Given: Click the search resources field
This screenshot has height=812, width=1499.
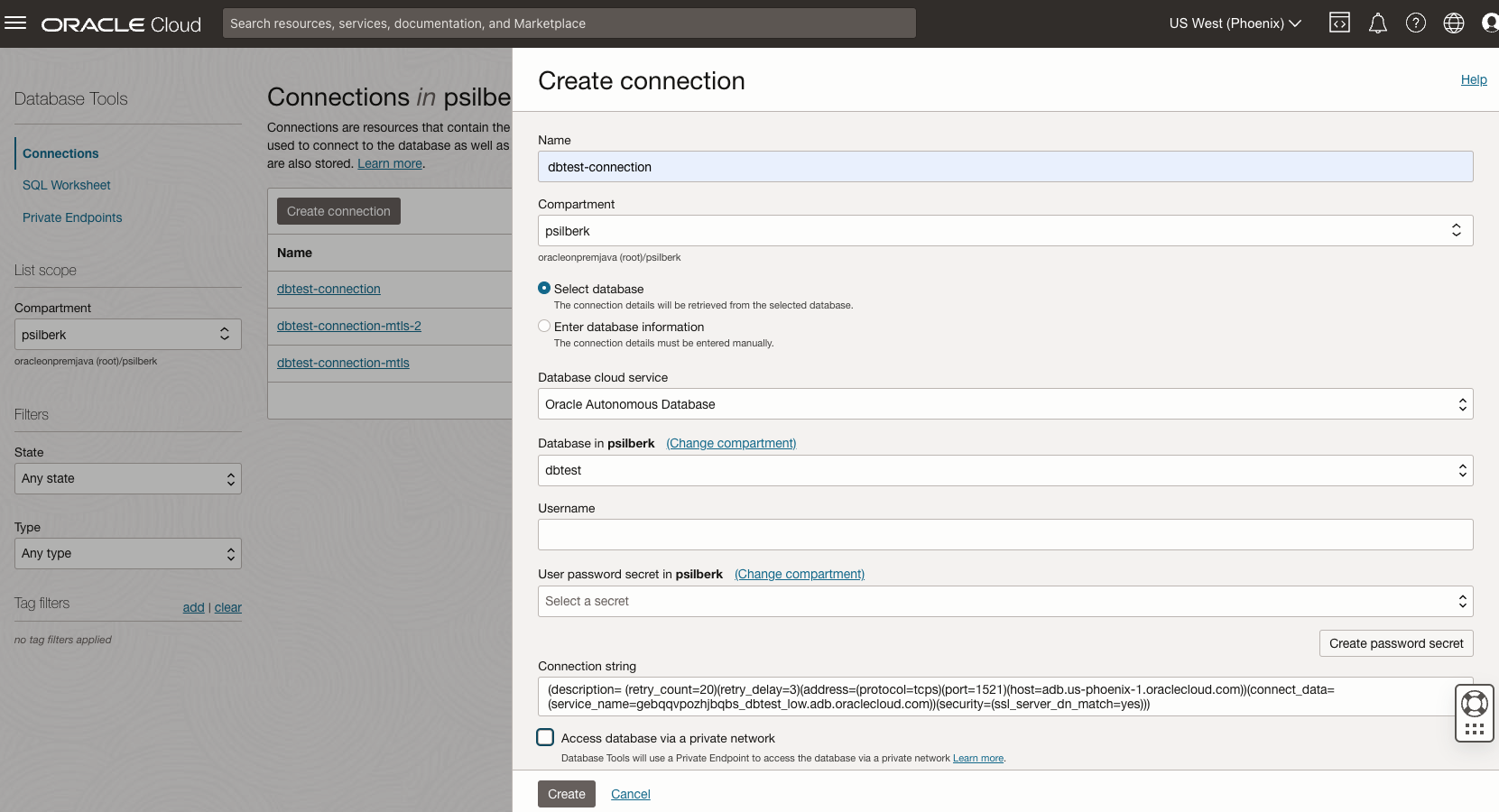Looking at the screenshot, I should coord(569,23).
